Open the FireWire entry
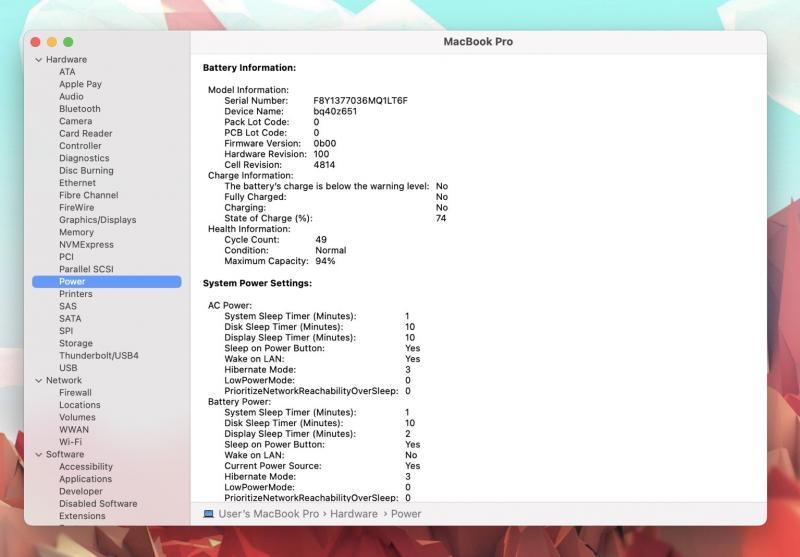Viewport: 800px width, 557px height. pos(76,208)
